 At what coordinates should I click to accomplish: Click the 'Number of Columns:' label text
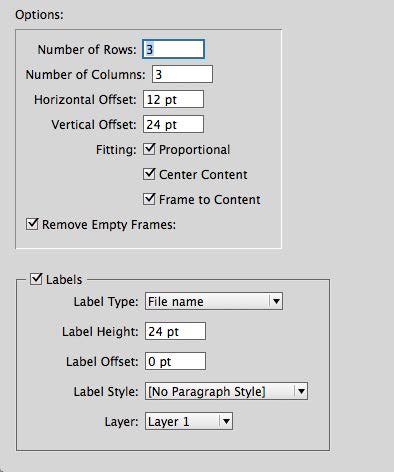86,75
